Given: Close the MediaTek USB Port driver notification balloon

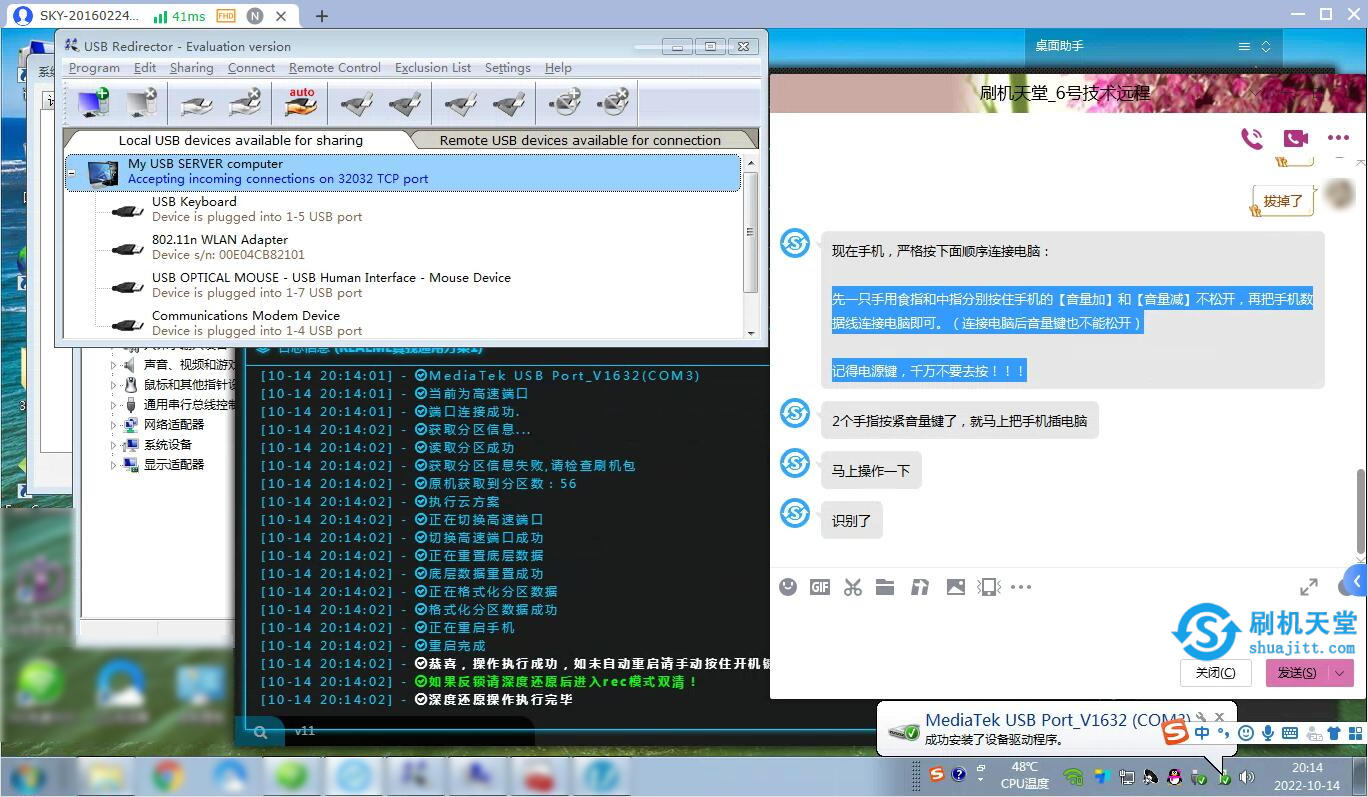Looking at the screenshot, I should pyautogui.click(x=1219, y=718).
